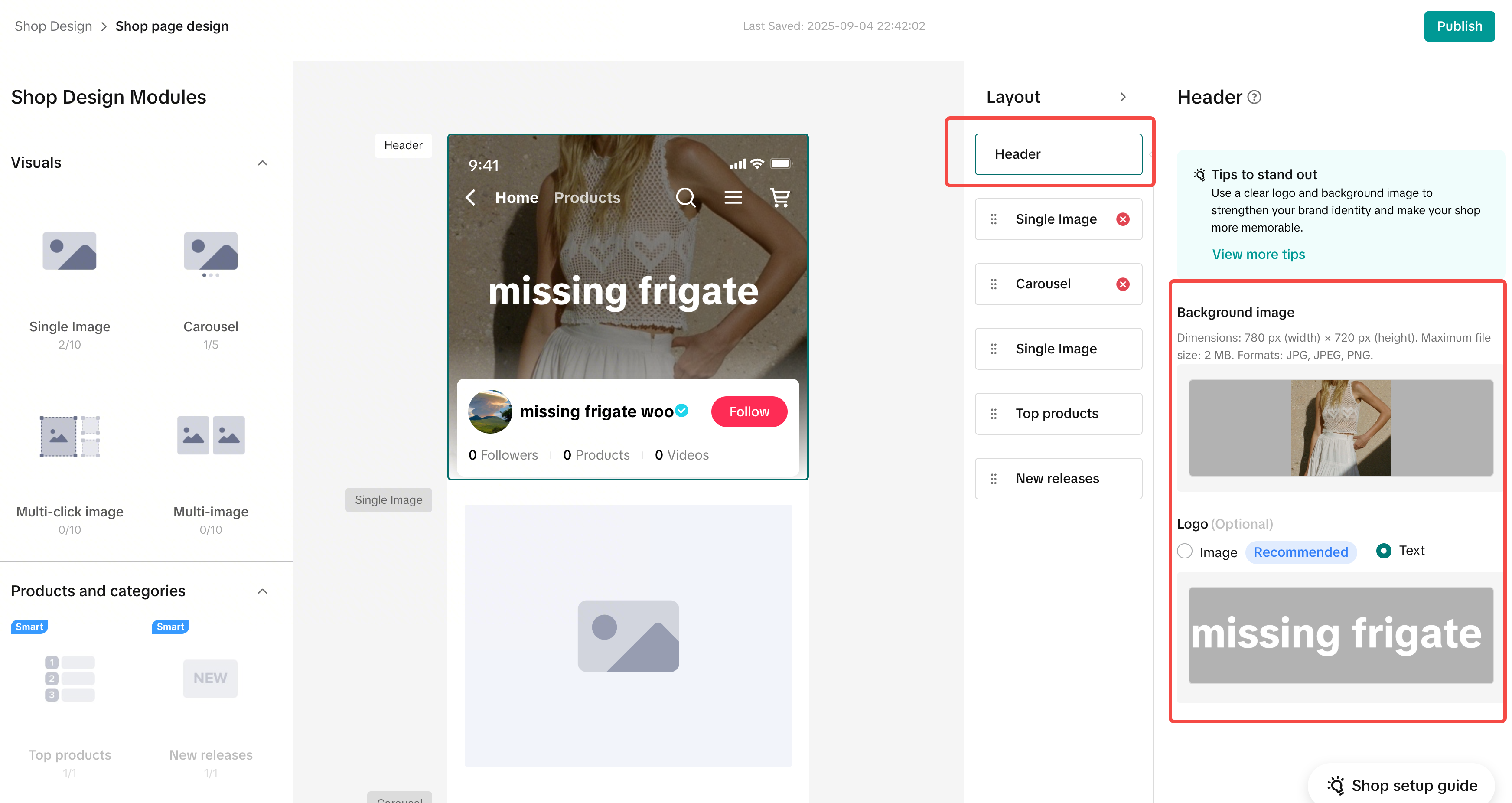Image resolution: width=1512 pixels, height=803 pixels.
Task: Click the missing frigate logo text preview
Action: click(1341, 636)
